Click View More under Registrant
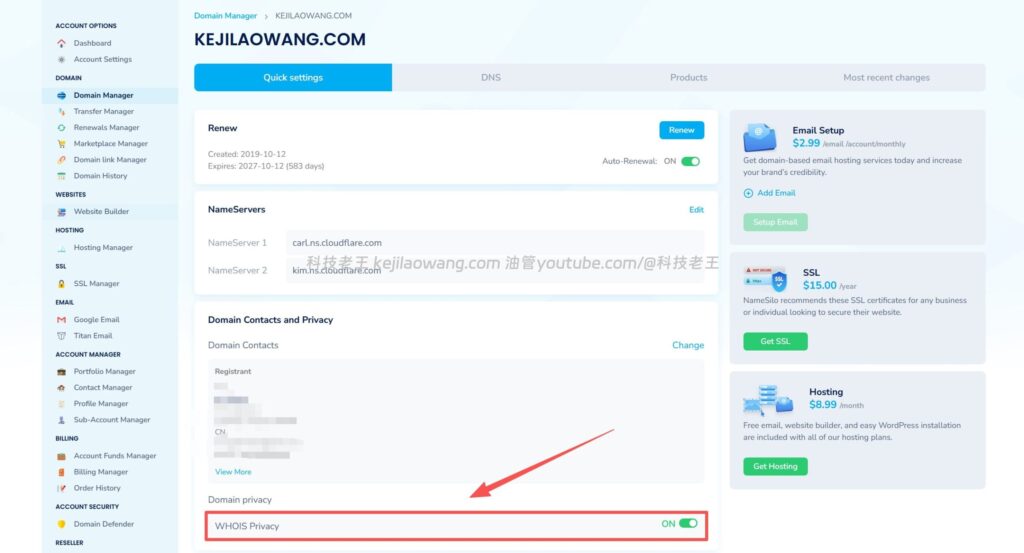1024x553 pixels. tap(233, 472)
